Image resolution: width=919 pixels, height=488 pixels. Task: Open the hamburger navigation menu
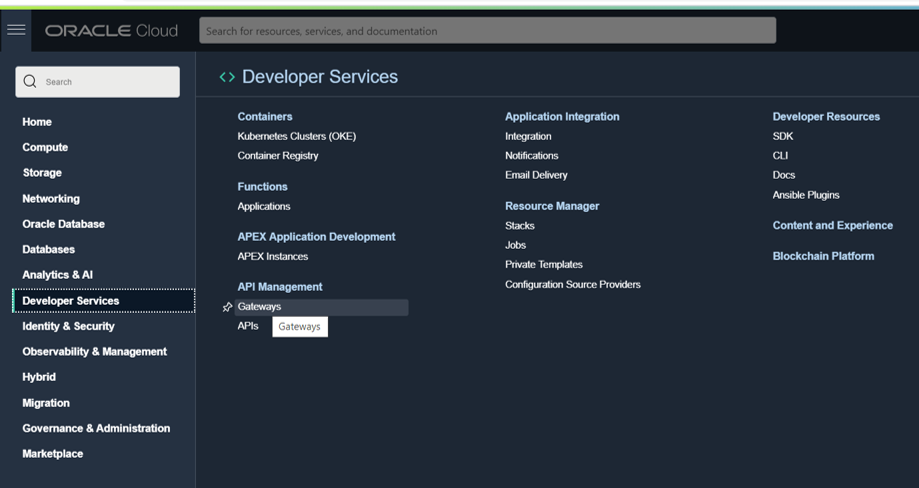coord(16,30)
